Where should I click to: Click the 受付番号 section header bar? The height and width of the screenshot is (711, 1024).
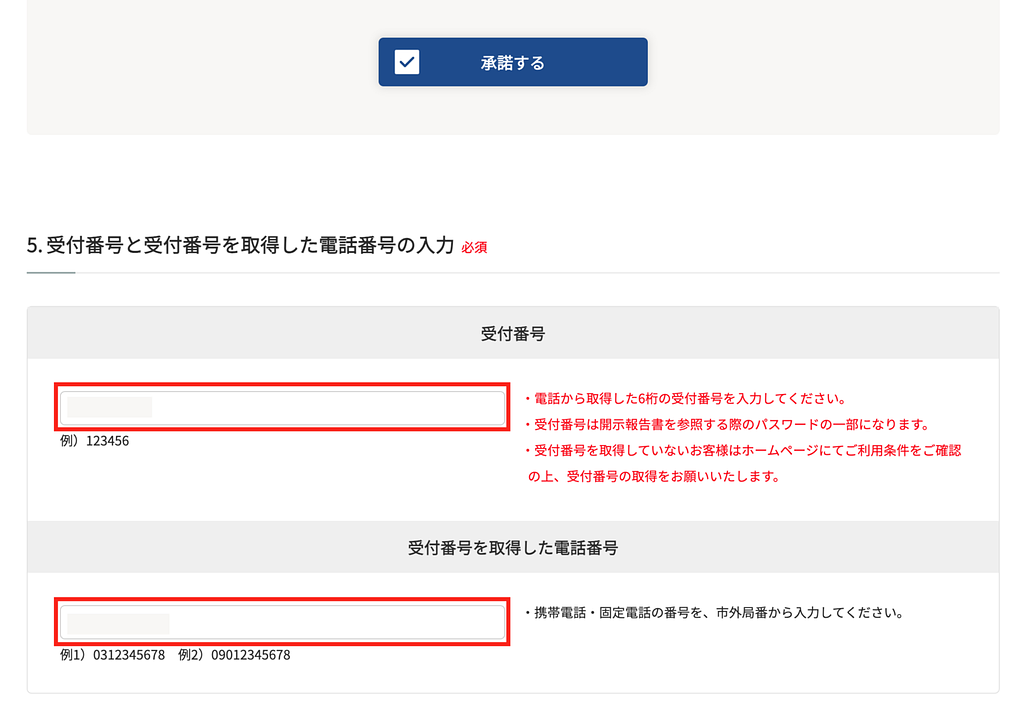512,332
